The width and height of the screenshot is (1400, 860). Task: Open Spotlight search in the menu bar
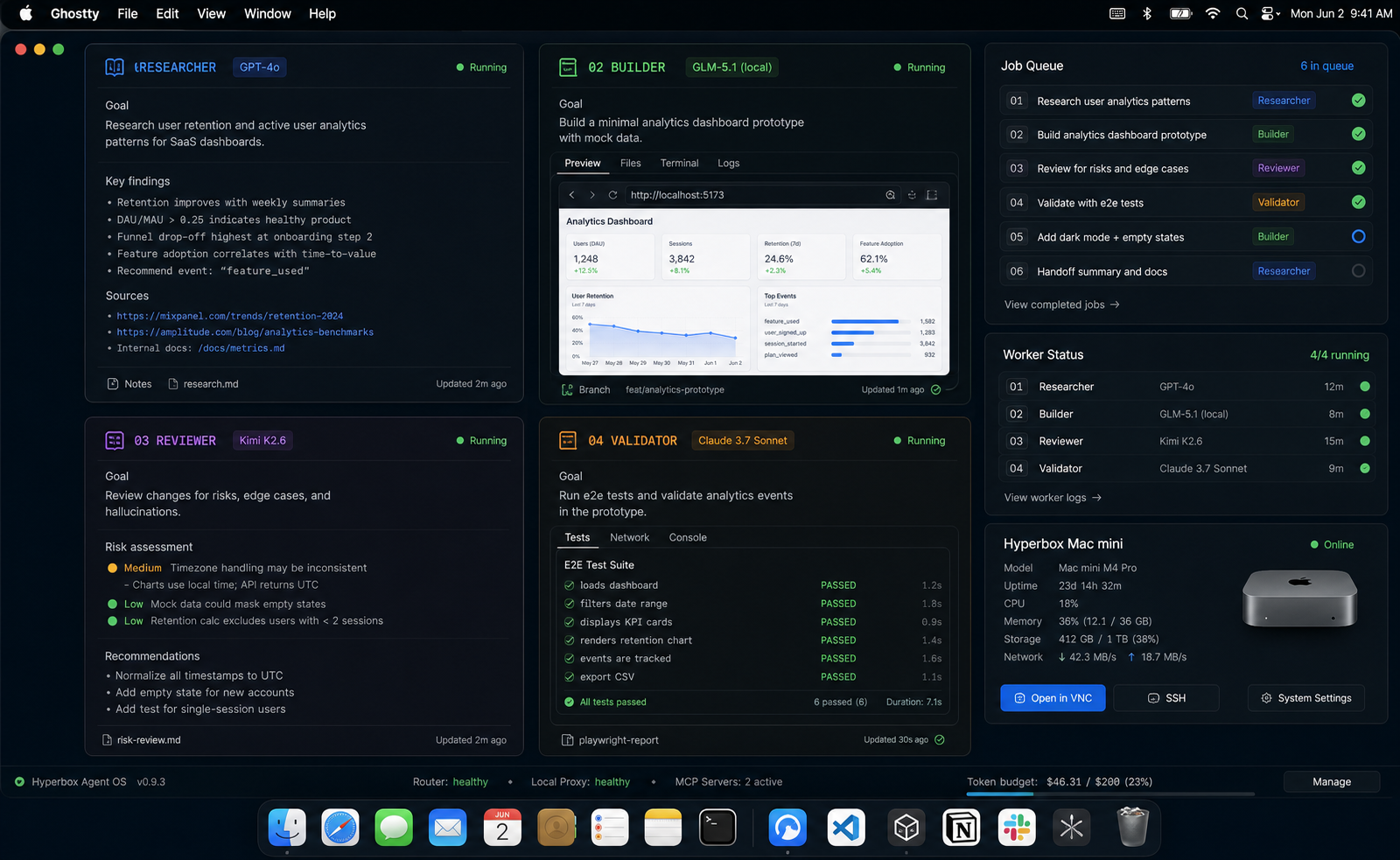1242,14
